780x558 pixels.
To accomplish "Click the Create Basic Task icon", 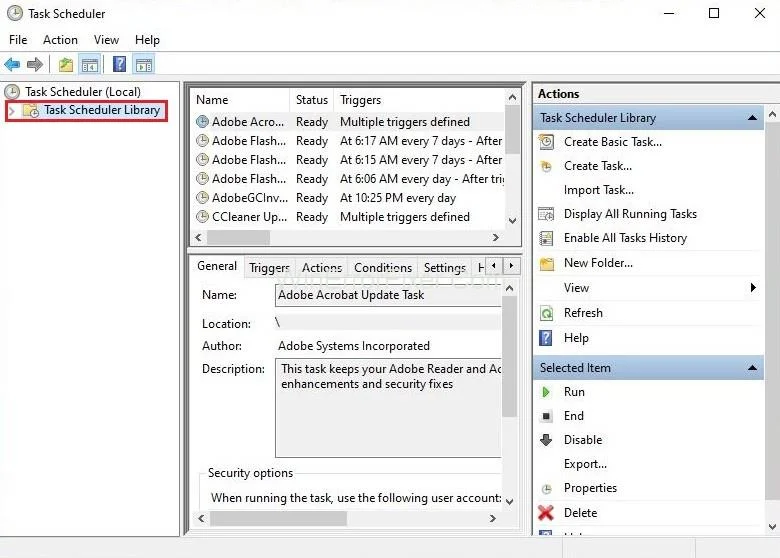I will click(546, 142).
